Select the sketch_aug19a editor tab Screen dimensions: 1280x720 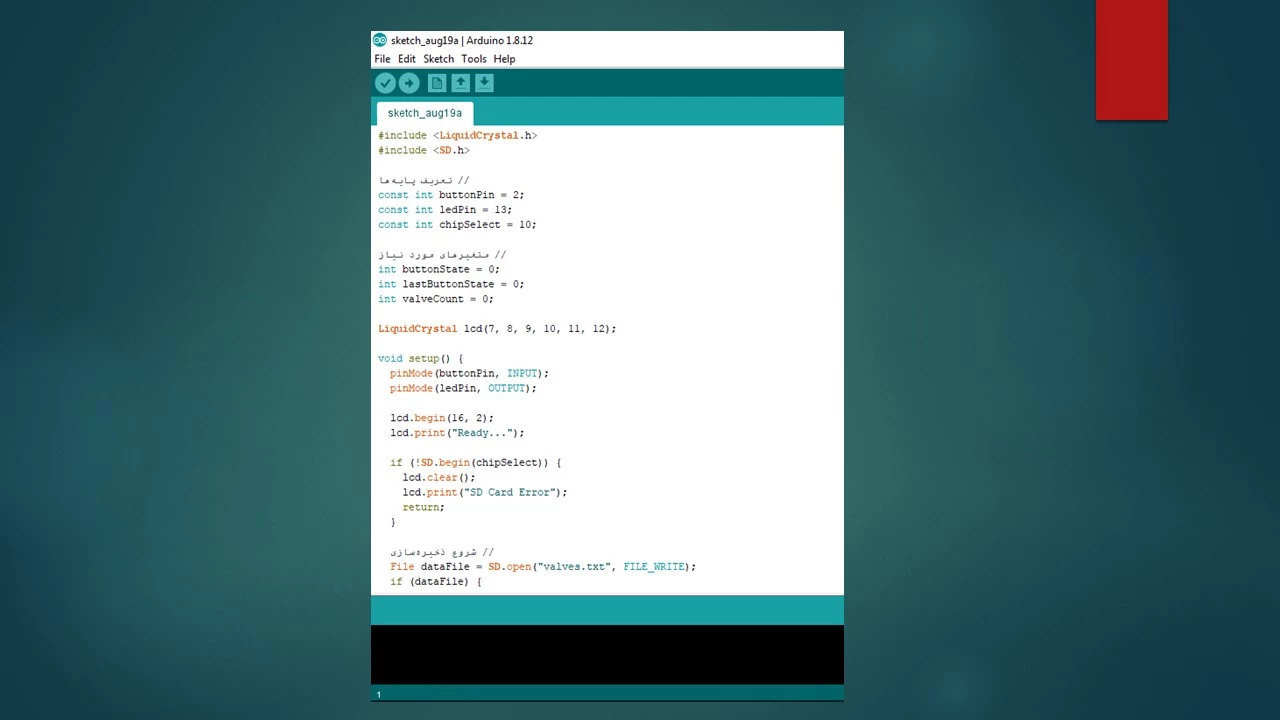pyautogui.click(x=424, y=113)
